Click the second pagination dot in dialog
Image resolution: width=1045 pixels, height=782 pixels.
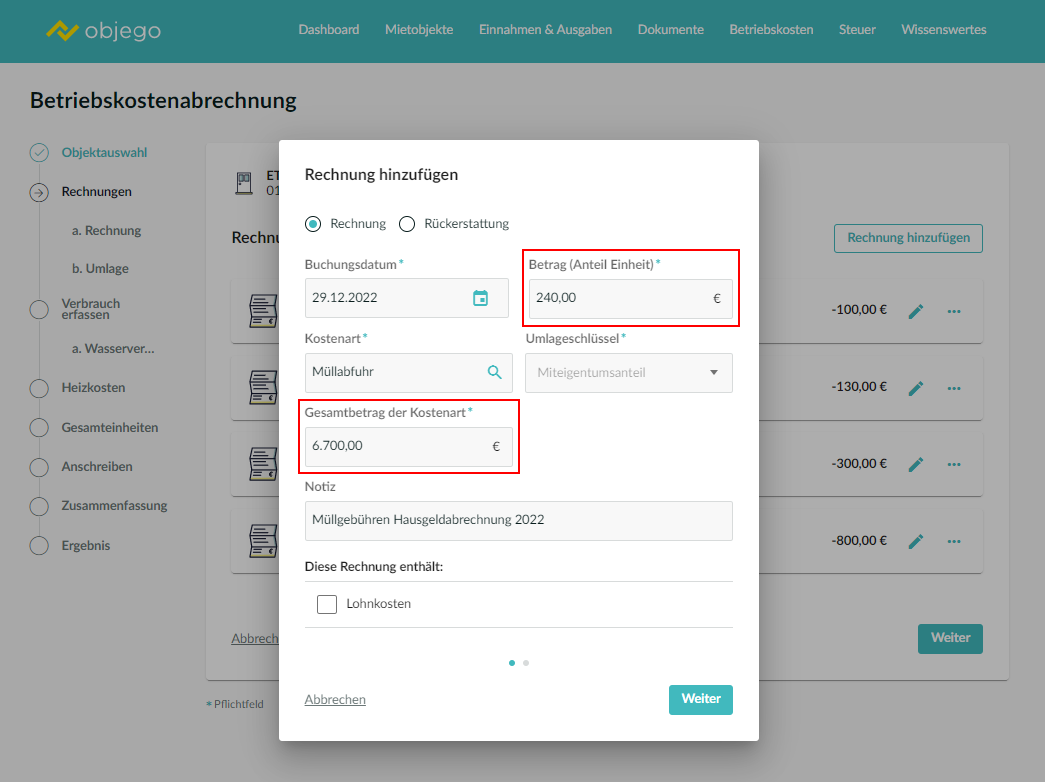(526, 662)
